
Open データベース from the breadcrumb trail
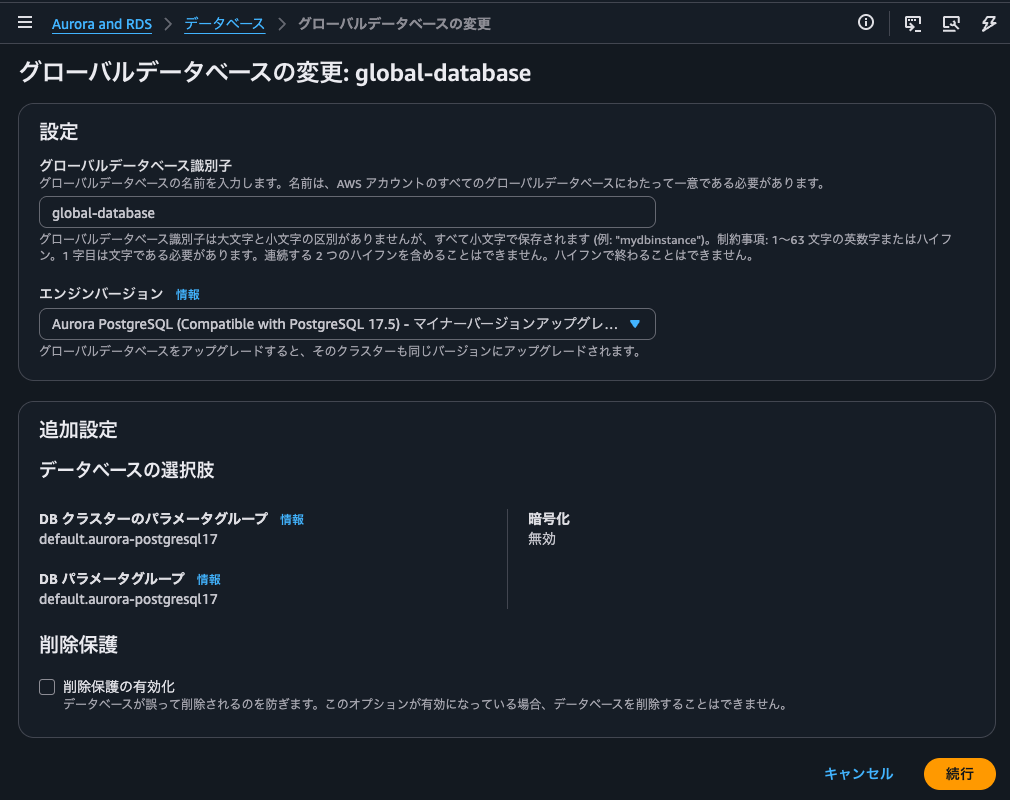[x=224, y=22]
